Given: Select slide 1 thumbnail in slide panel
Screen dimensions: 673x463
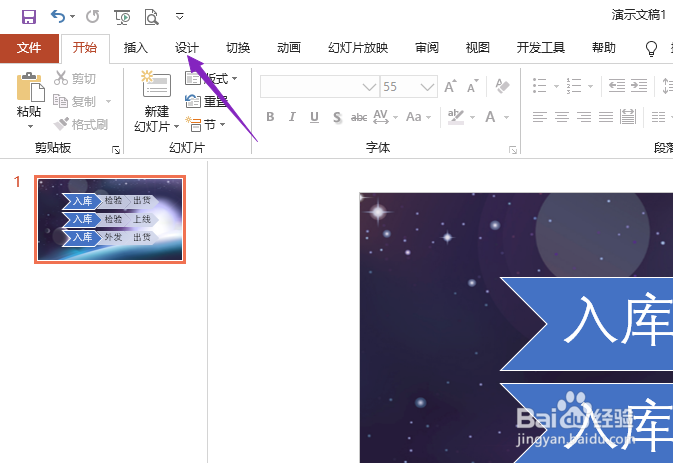Looking at the screenshot, I should [110, 219].
